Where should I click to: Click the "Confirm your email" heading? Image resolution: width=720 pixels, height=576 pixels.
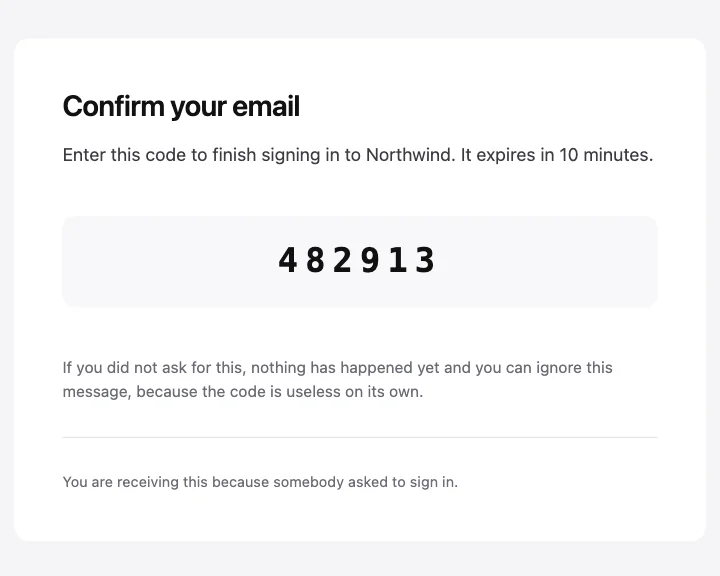[x=181, y=107]
